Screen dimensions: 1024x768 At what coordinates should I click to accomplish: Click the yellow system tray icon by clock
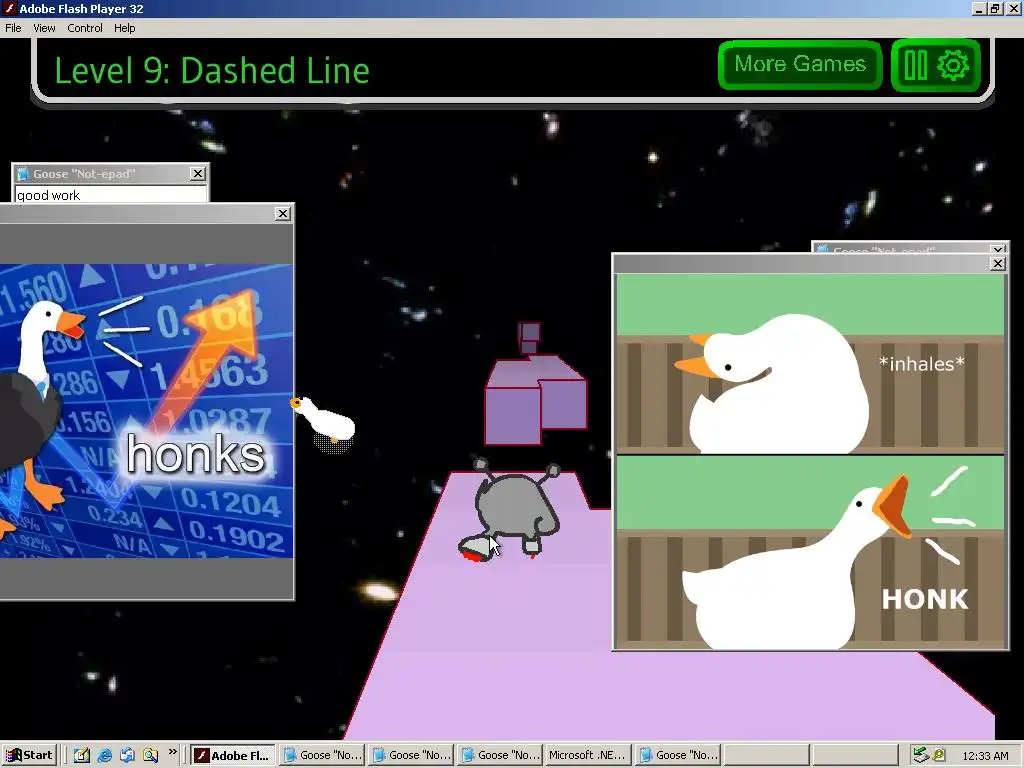939,756
